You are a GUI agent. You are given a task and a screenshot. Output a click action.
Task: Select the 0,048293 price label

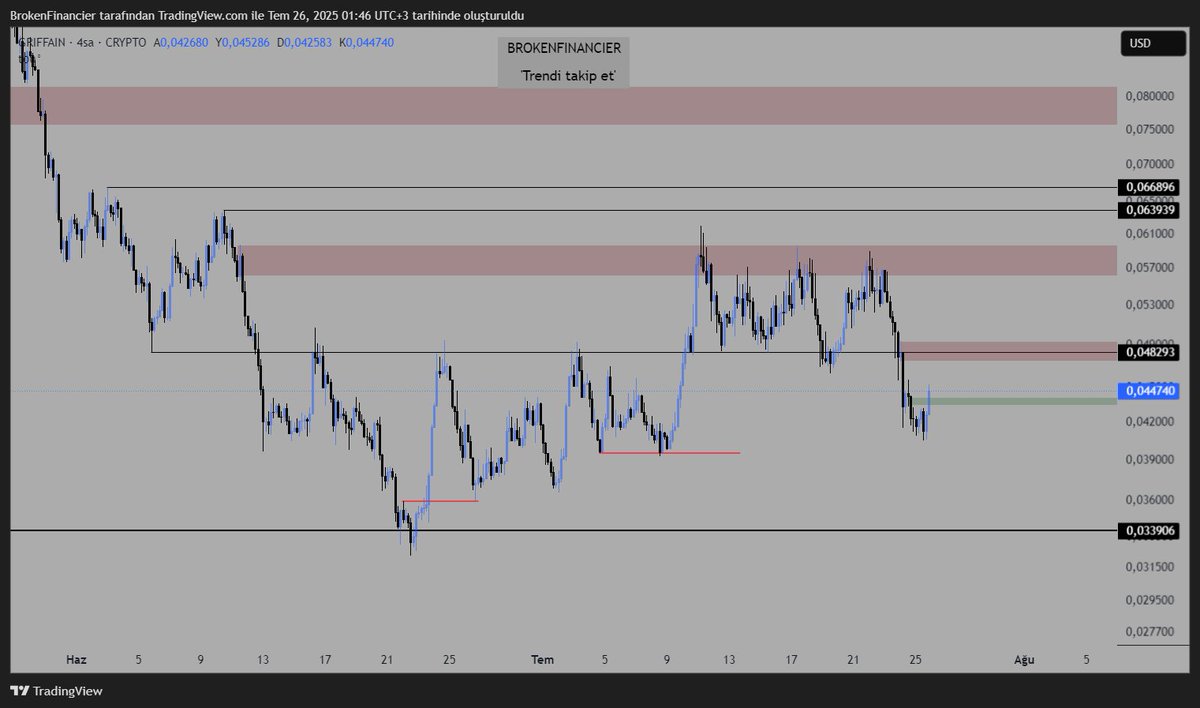tap(1150, 352)
